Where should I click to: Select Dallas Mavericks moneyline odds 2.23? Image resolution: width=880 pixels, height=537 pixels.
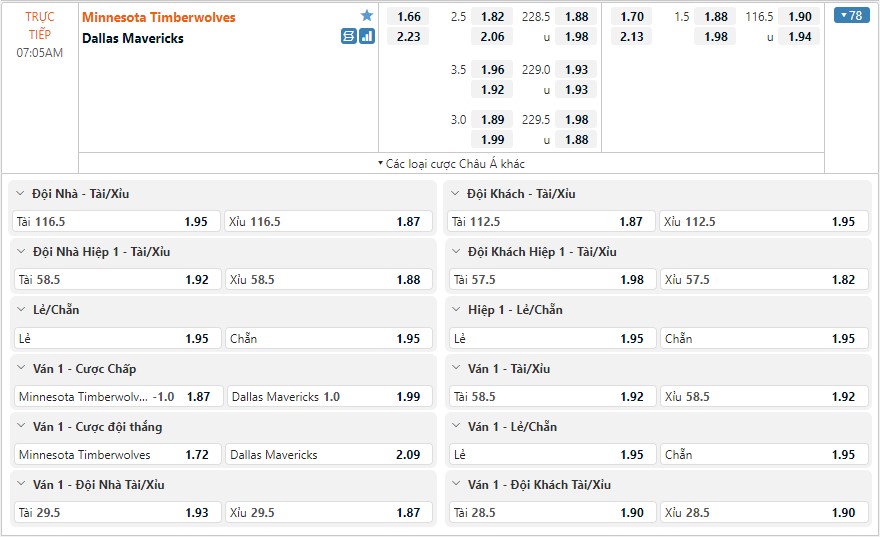(409, 36)
